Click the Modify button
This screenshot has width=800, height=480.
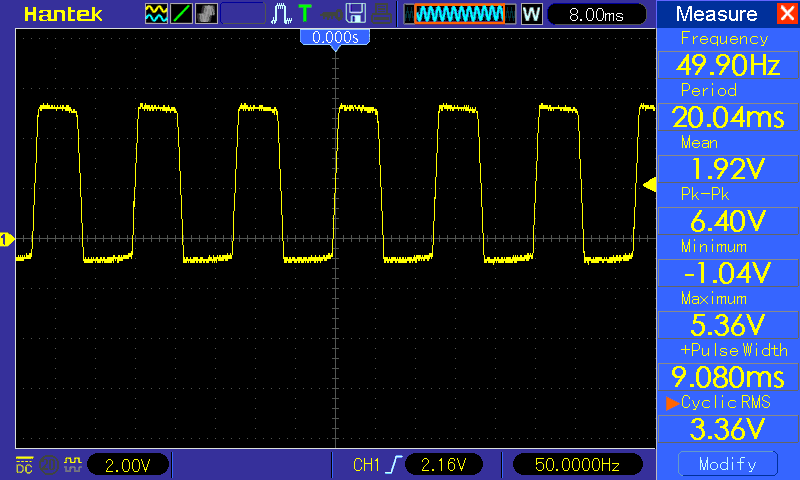pos(728,464)
